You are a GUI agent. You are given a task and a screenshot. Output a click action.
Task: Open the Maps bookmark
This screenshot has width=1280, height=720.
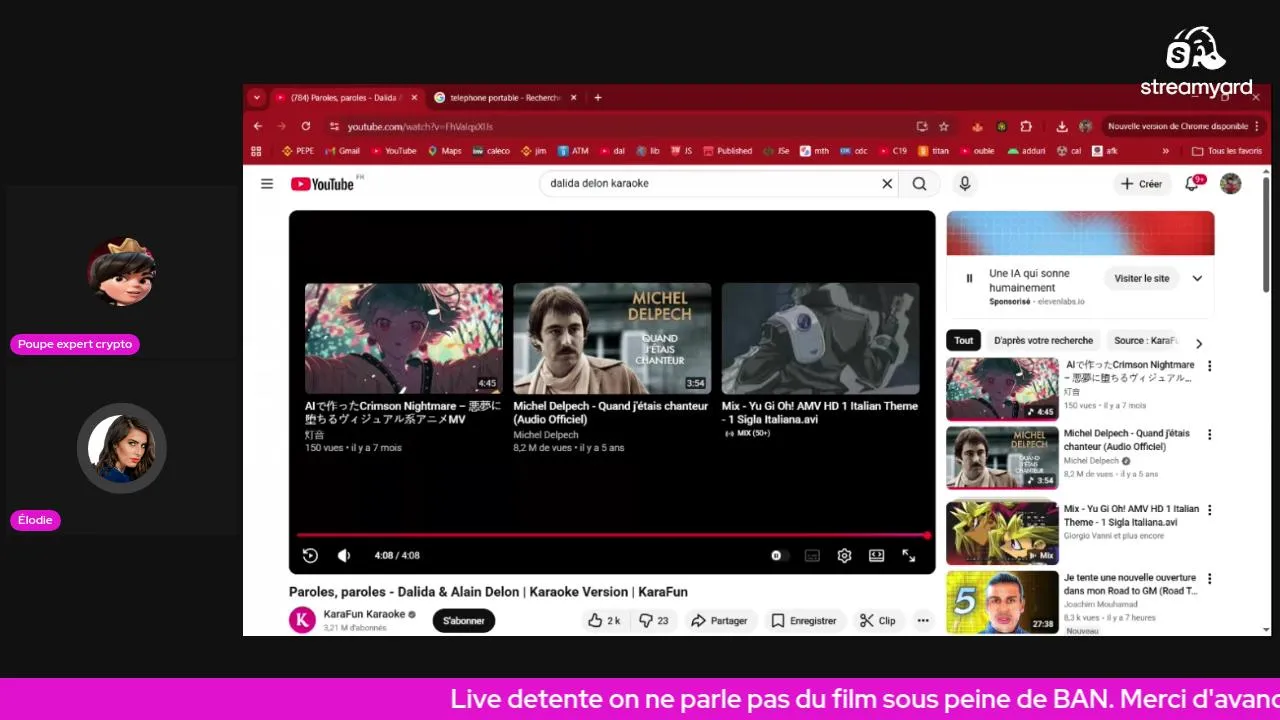point(445,151)
